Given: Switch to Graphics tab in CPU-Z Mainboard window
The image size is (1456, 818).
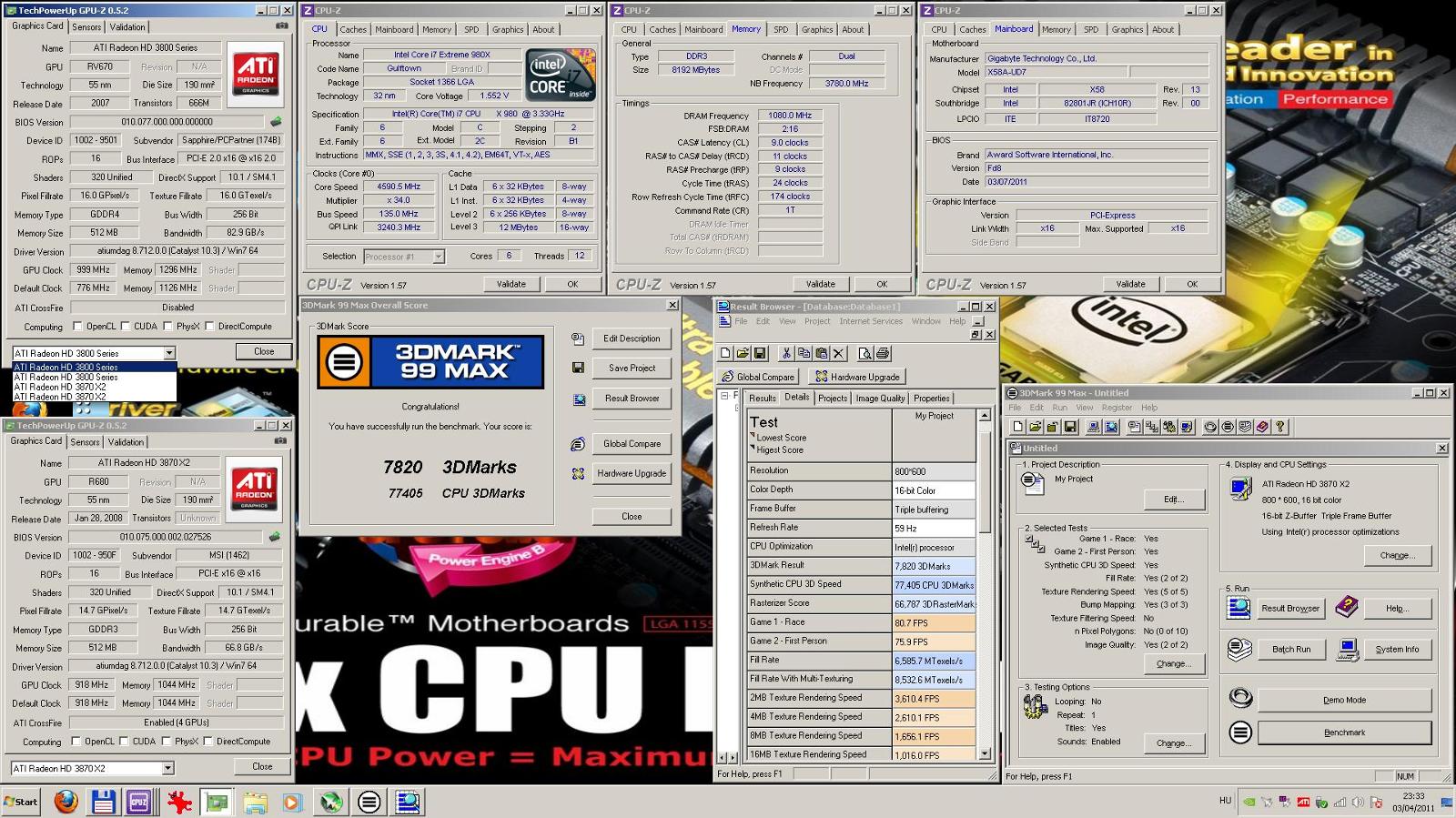Looking at the screenshot, I should (x=1127, y=29).
